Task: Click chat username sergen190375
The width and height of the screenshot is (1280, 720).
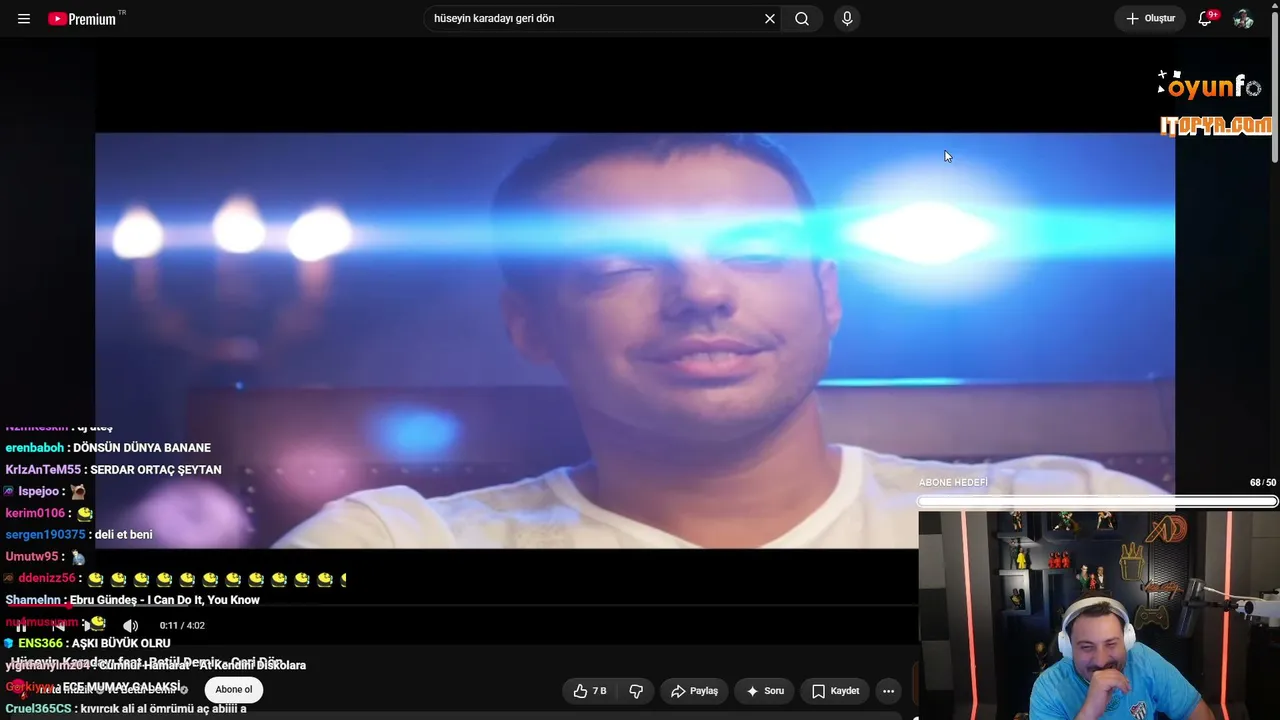Action: point(46,535)
